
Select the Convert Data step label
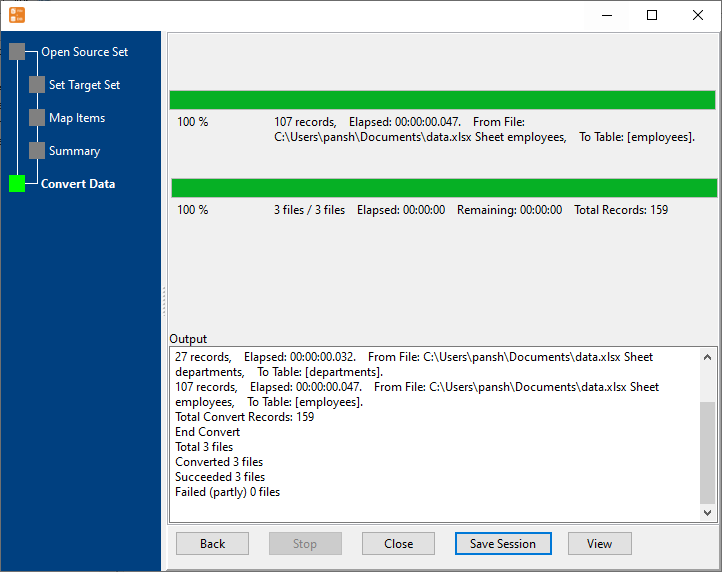click(x=78, y=184)
